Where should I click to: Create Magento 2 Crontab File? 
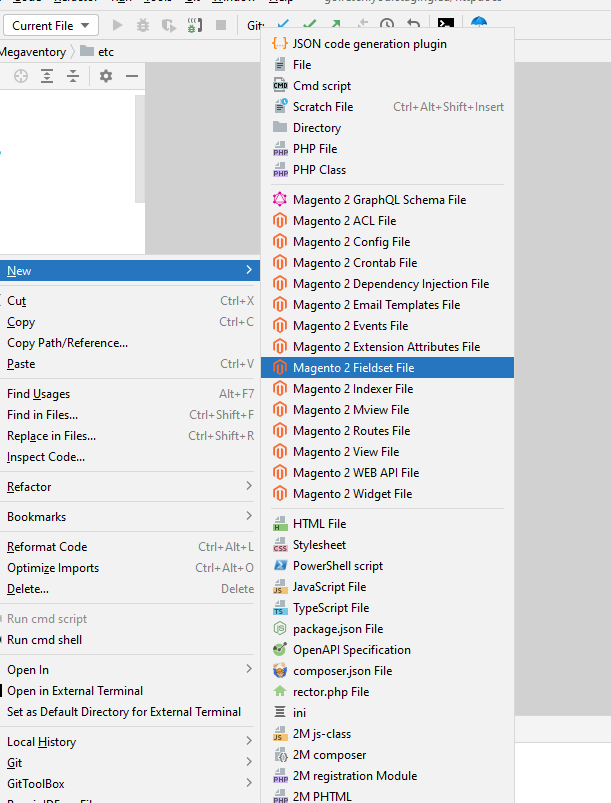click(387, 263)
